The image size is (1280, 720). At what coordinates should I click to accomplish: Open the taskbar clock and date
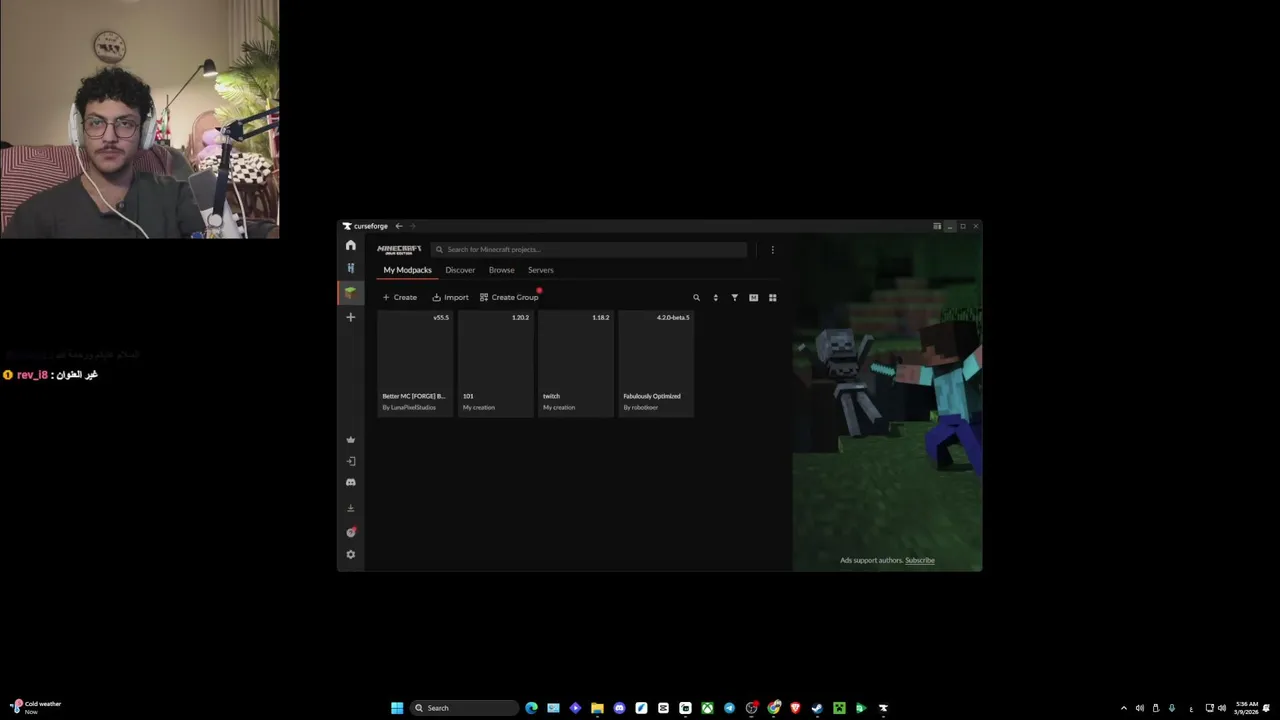[x=1246, y=708]
